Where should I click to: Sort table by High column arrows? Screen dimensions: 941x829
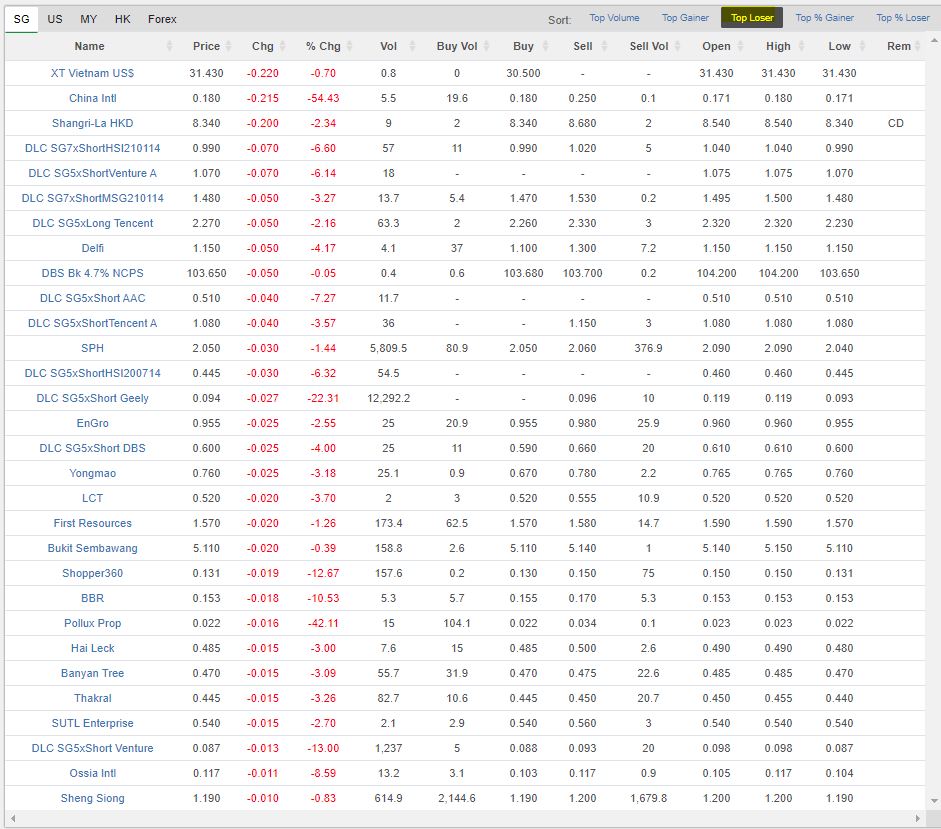pos(801,46)
